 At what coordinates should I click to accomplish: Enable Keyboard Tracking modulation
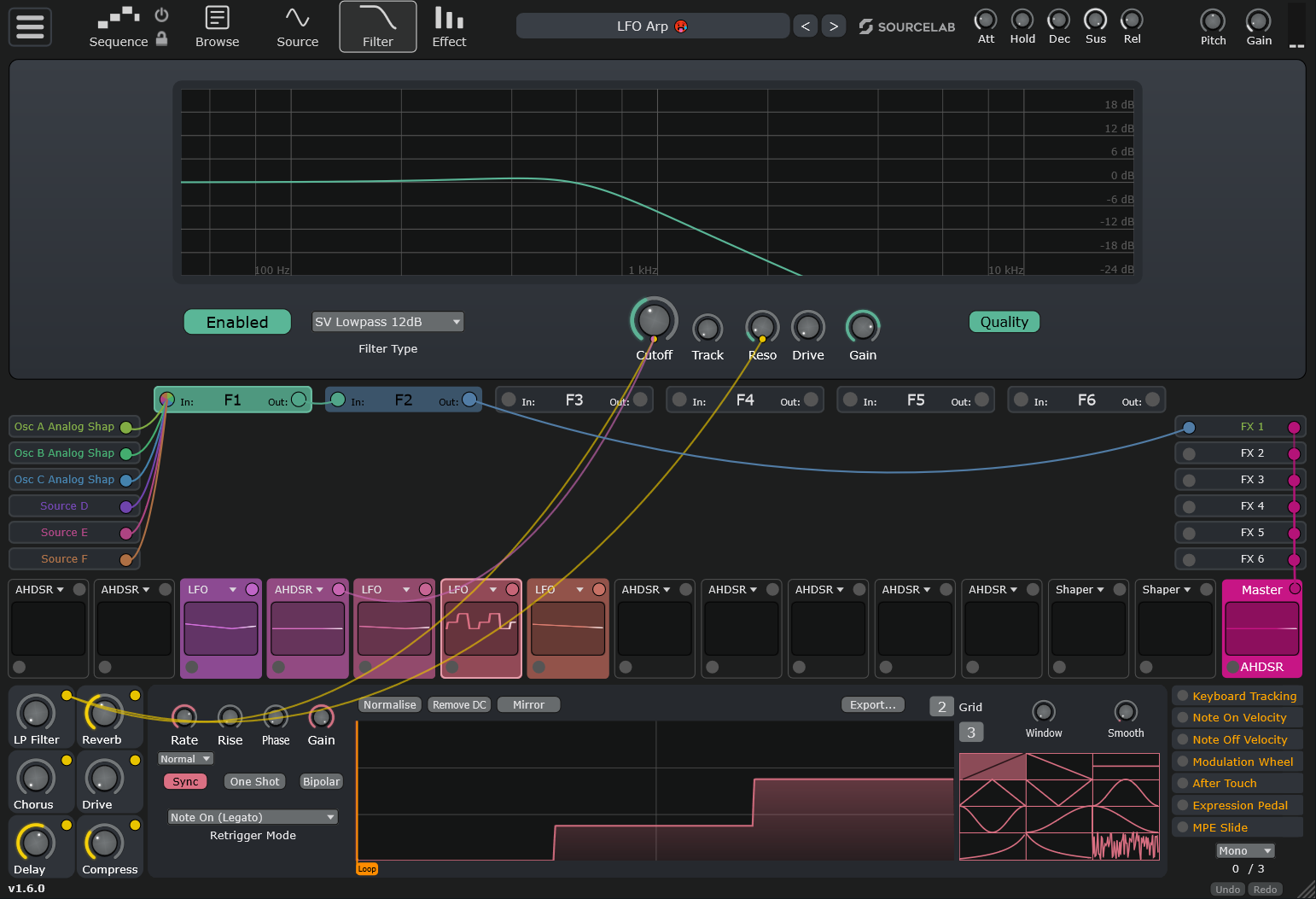click(1237, 696)
